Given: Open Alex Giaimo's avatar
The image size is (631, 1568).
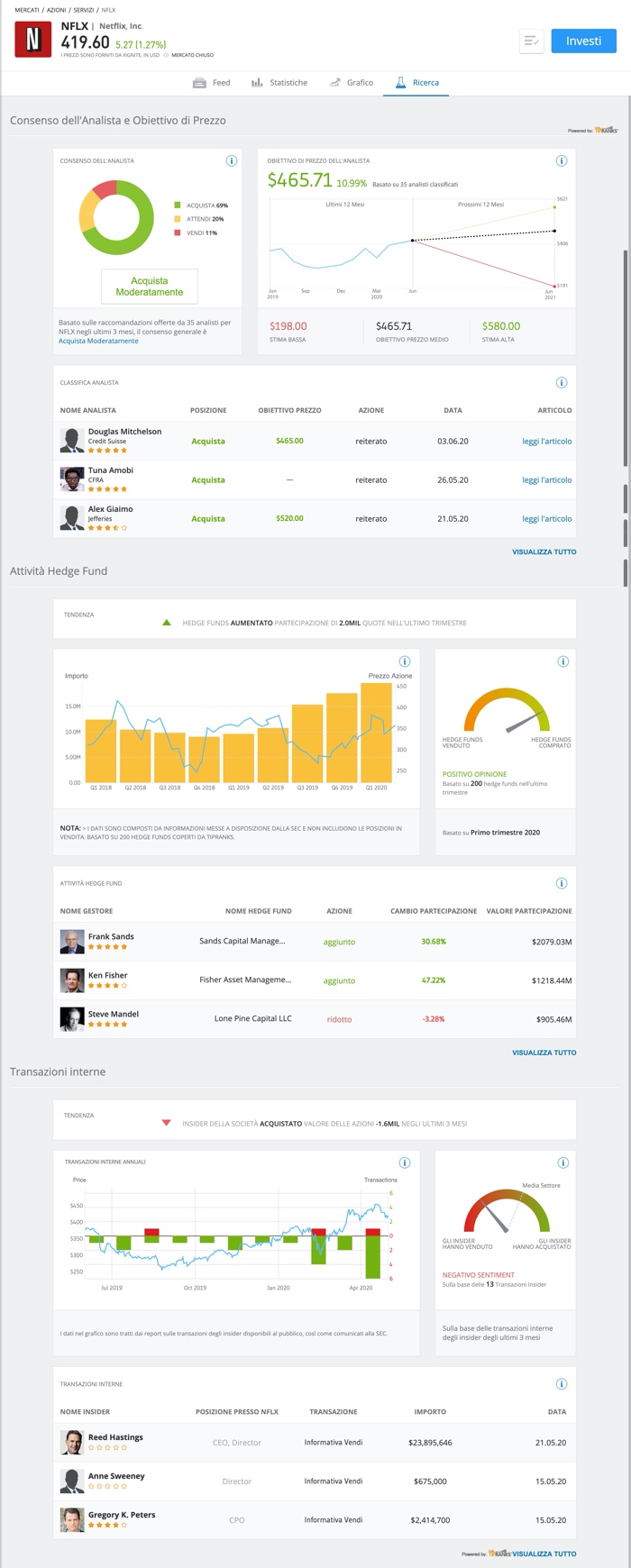Looking at the screenshot, I should click(x=72, y=518).
